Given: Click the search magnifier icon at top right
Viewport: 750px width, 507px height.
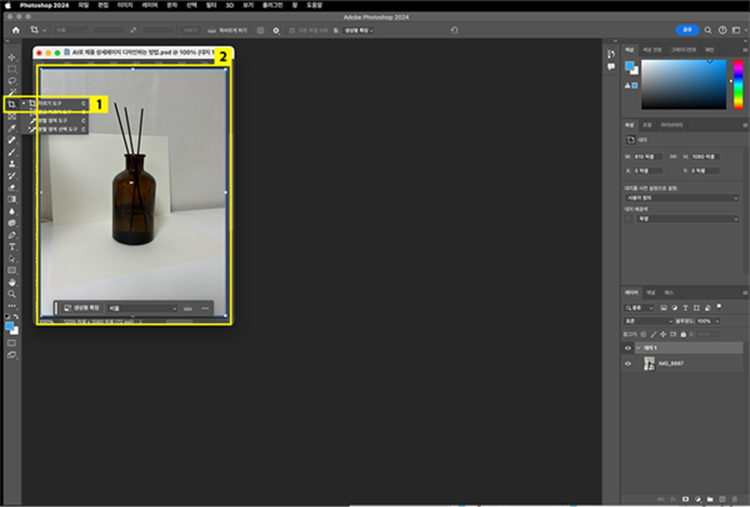Looking at the screenshot, I should click(708, 30).
